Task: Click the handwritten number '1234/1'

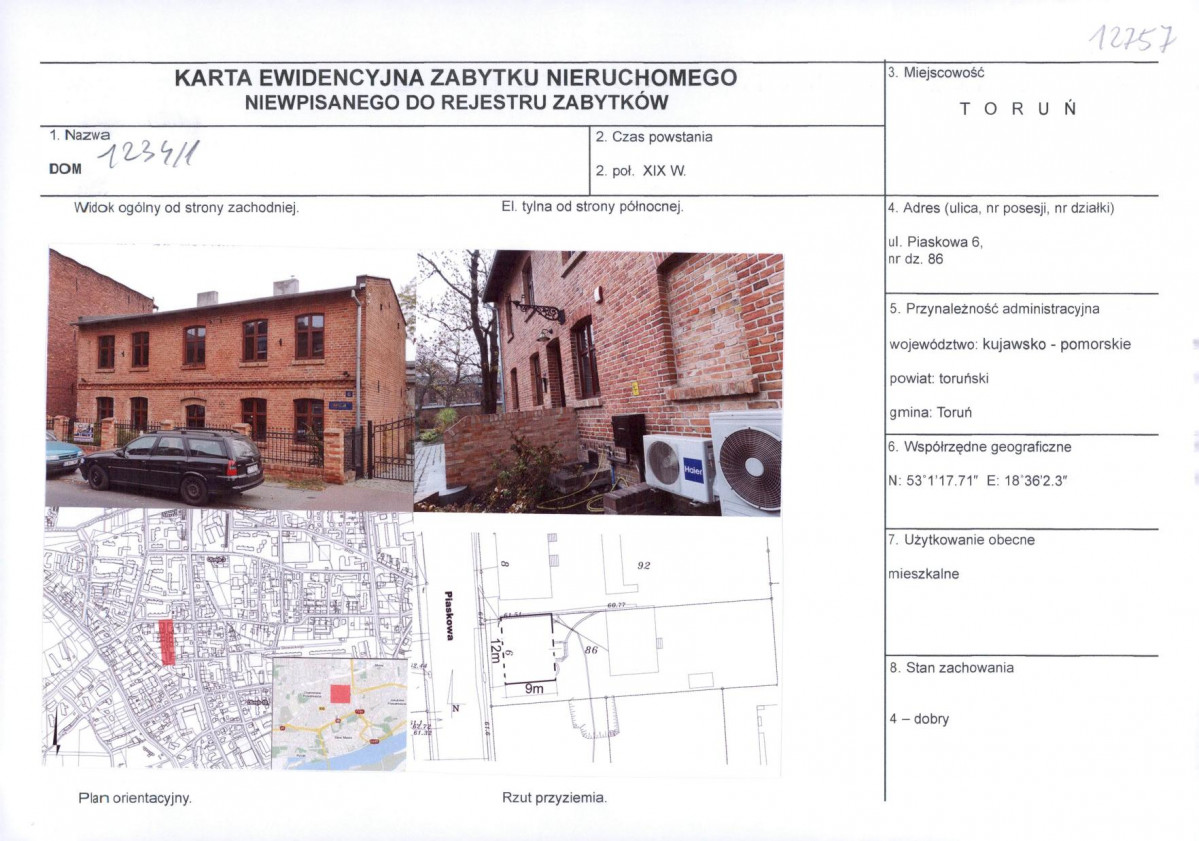Action: click(149, 155)
